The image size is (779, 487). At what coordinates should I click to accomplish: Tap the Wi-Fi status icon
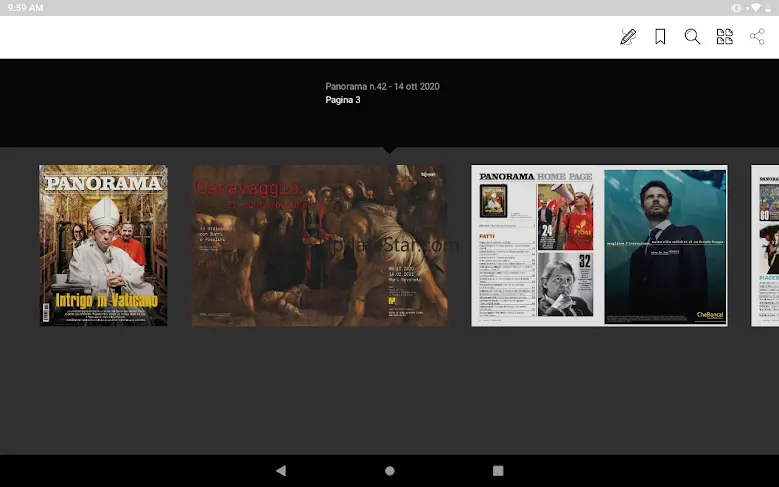click(755, 7)
